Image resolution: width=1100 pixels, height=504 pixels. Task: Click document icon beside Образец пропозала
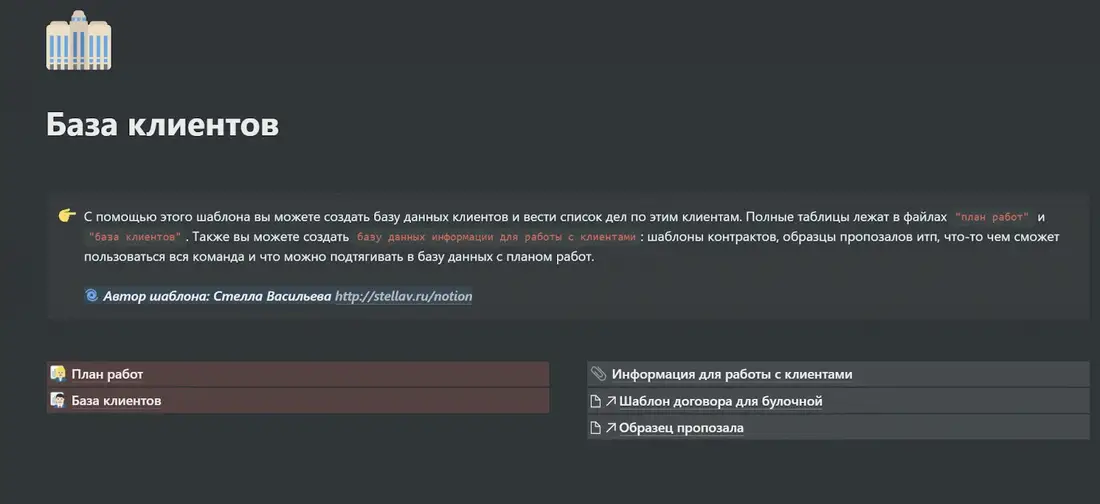(596, 427)
